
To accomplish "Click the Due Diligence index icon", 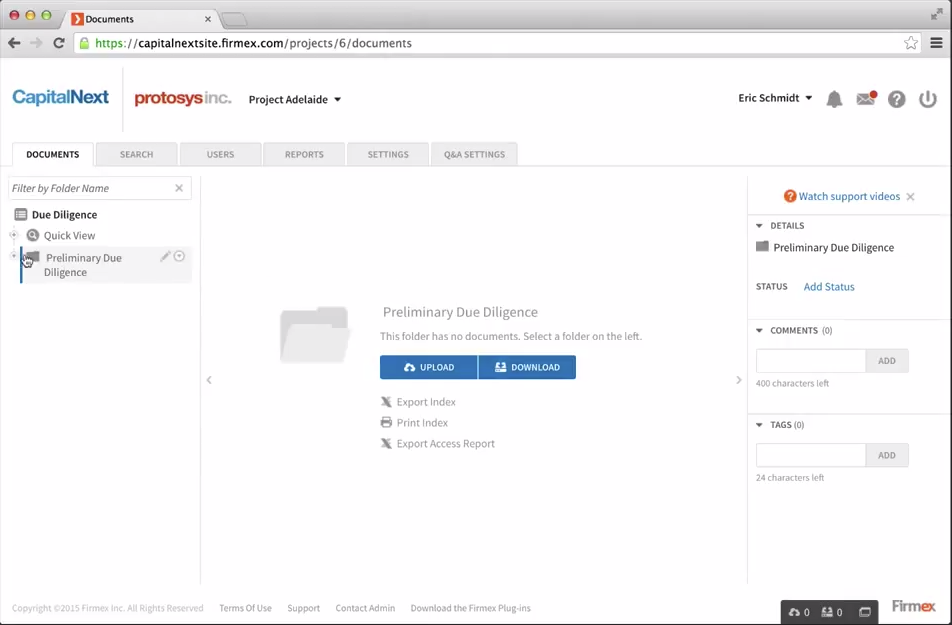I will pyautogui.click(x=21, y=214).
